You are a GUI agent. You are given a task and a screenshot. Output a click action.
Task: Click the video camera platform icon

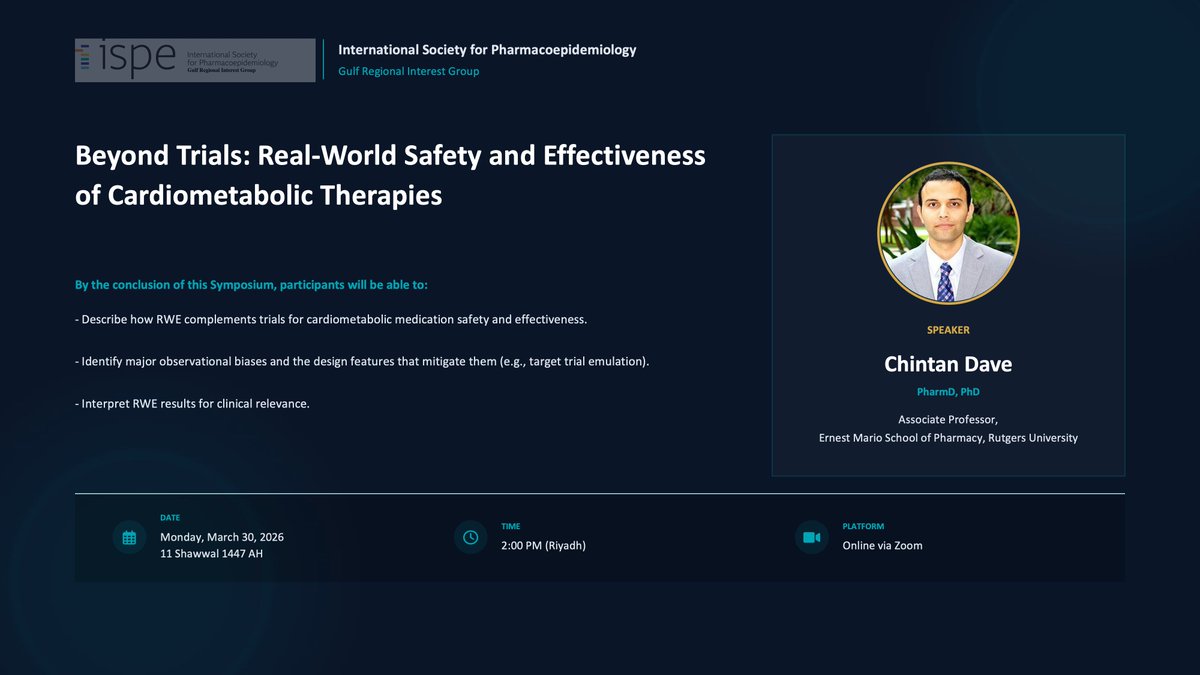click(811, 537)
